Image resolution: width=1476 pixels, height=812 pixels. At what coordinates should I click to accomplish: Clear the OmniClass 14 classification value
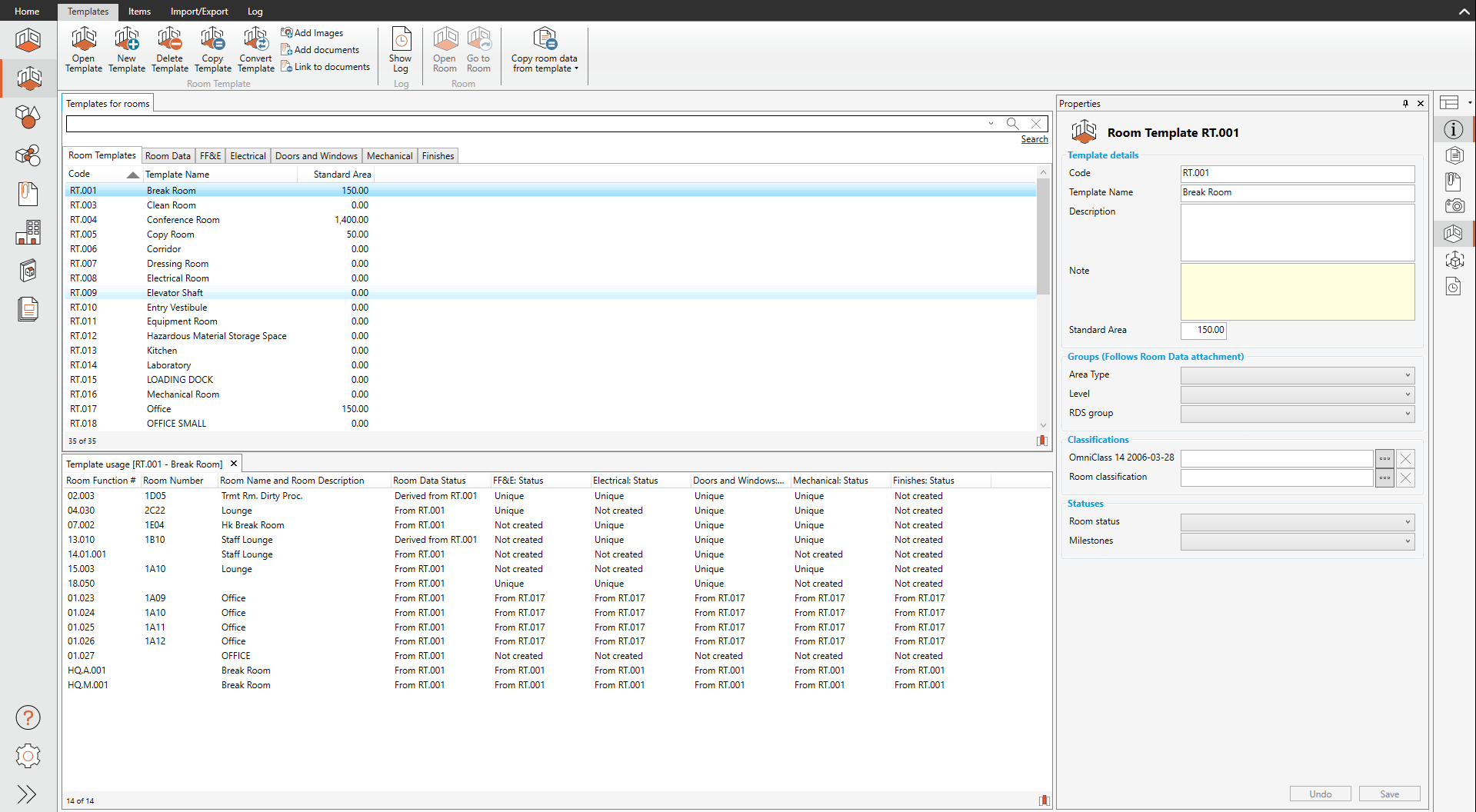pos(1405,458)
